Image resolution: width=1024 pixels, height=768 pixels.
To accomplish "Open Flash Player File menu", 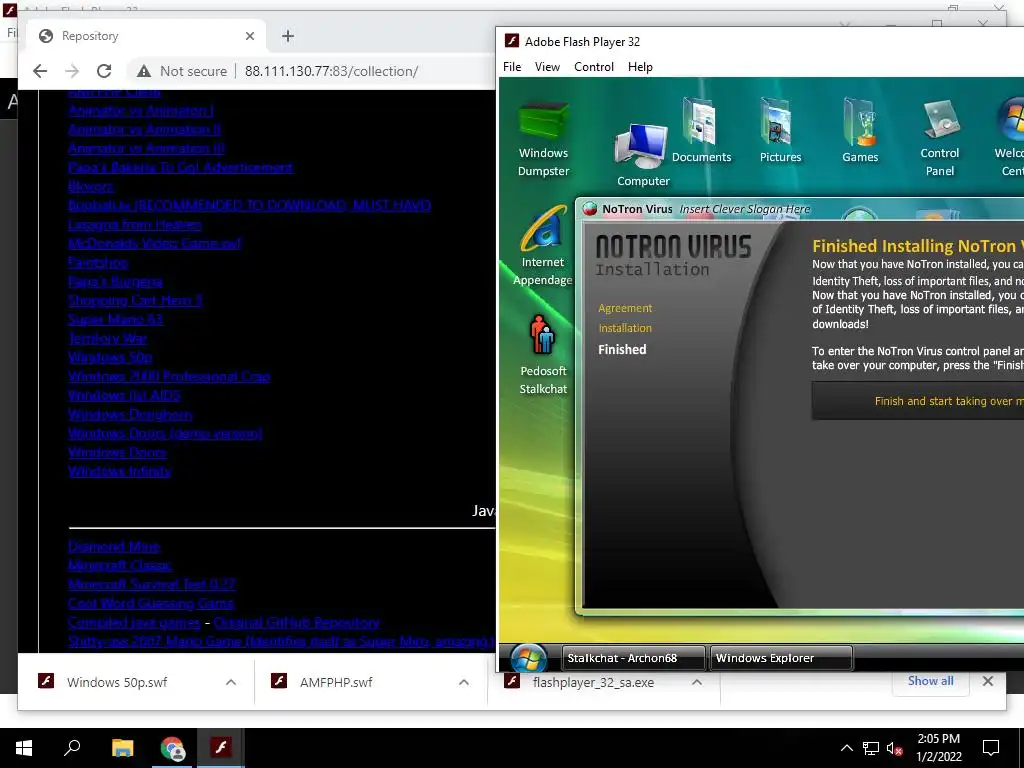I will [512, 67].
